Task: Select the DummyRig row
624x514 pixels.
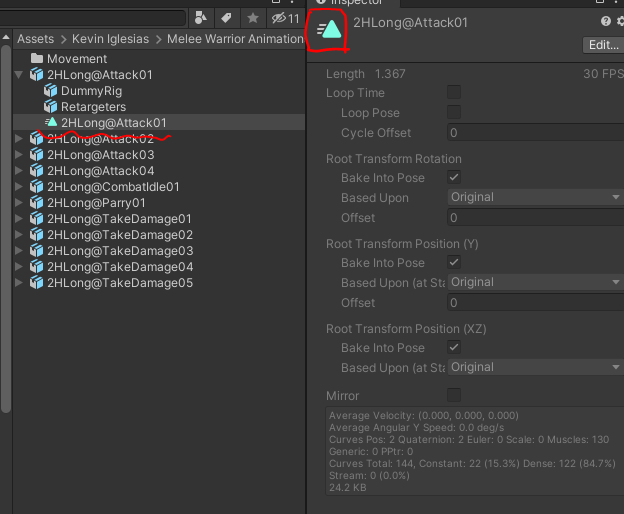Action: (x=159, y=91)
